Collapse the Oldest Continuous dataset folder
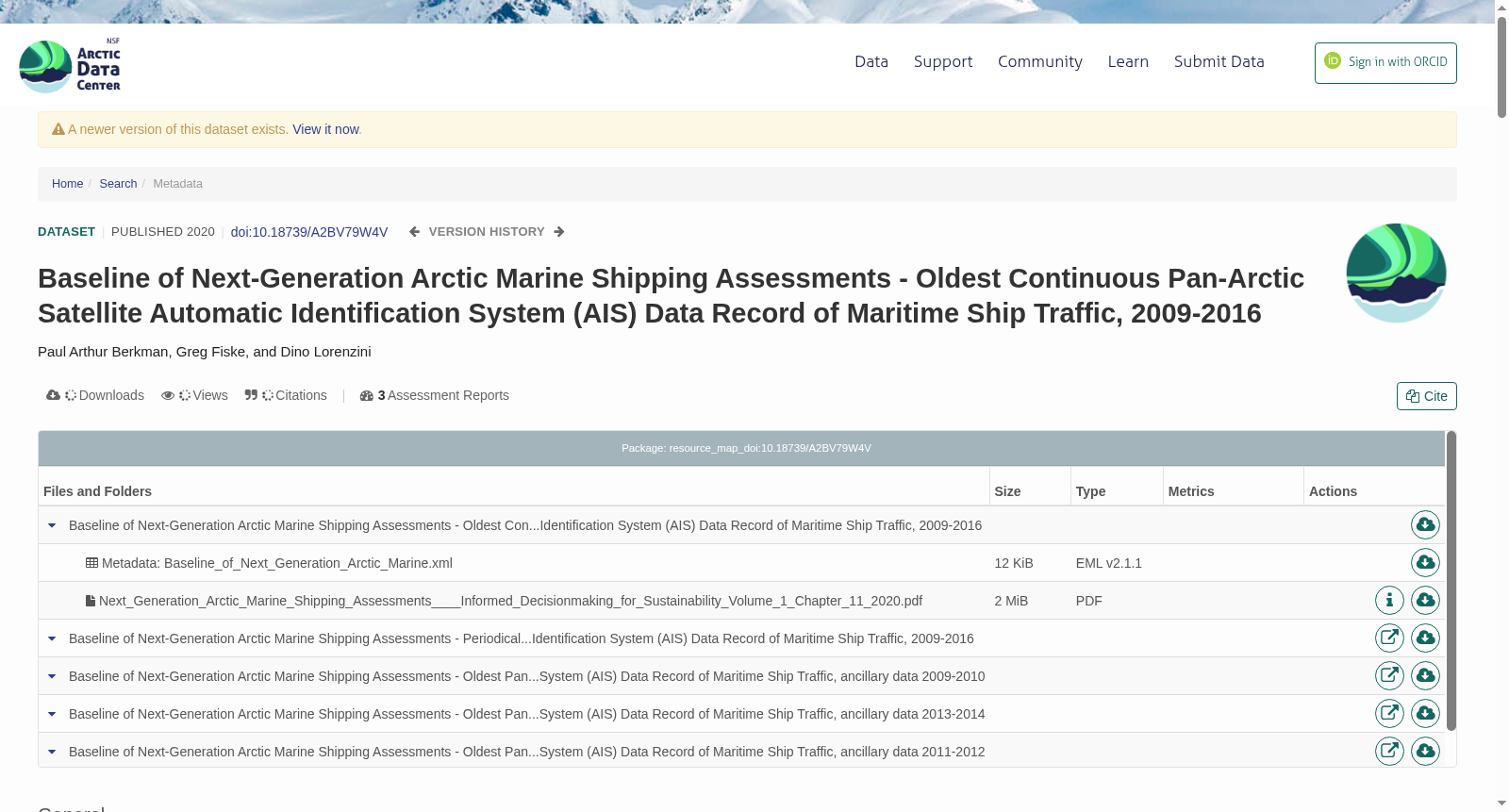This screenshot has height=812, width=1509. pos(52,525)
